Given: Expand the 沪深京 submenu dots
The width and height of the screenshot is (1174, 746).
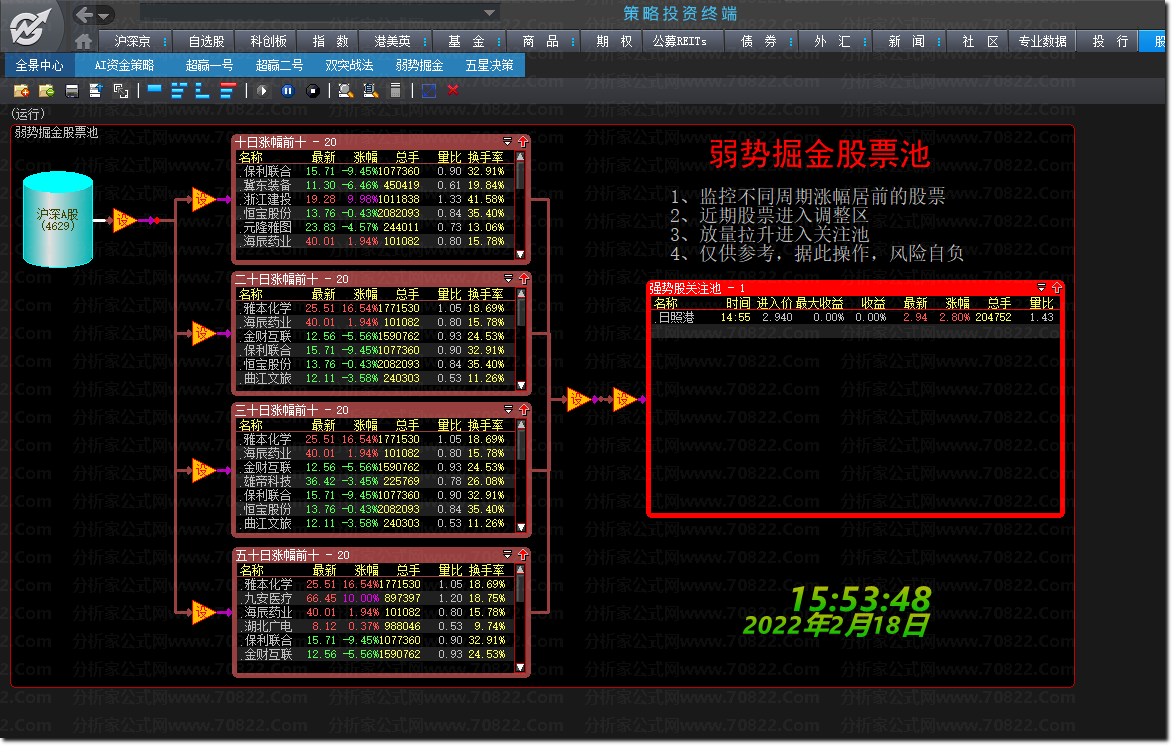Looking at the screenshot, I should (165, 42).
